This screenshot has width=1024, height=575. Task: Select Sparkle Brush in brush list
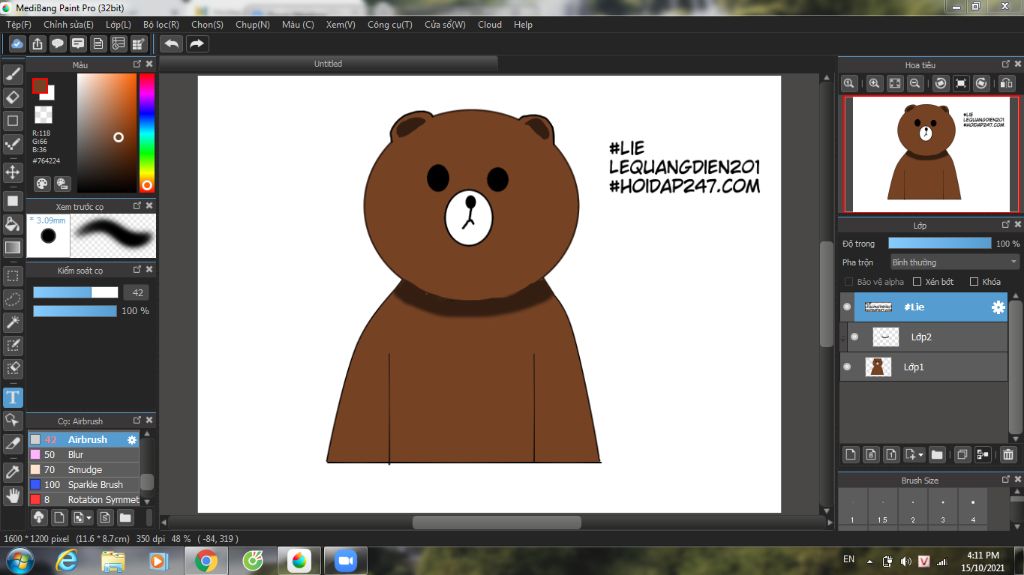84,485
